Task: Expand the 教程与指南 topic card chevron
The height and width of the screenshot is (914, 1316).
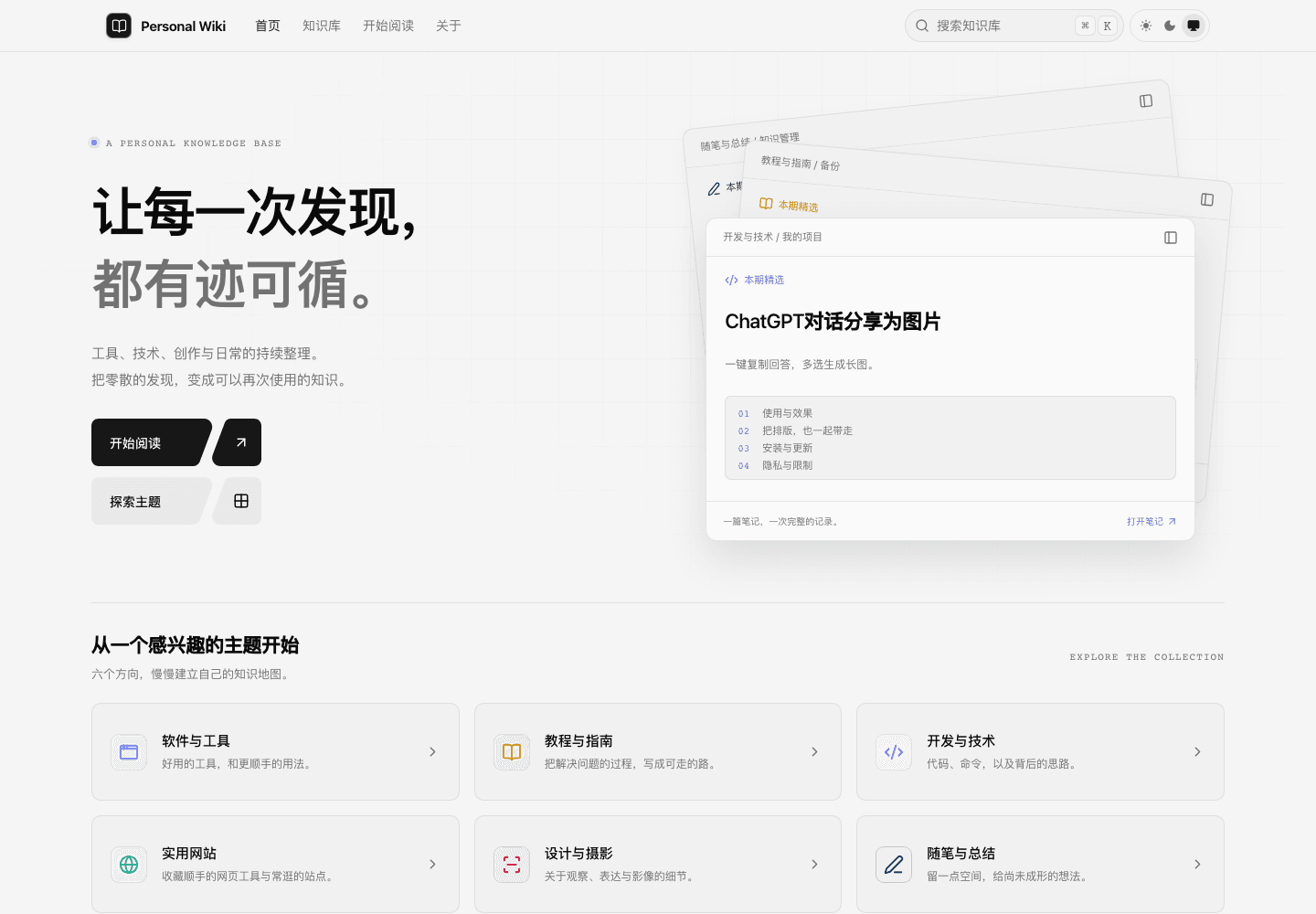Action: pos(814,752)
